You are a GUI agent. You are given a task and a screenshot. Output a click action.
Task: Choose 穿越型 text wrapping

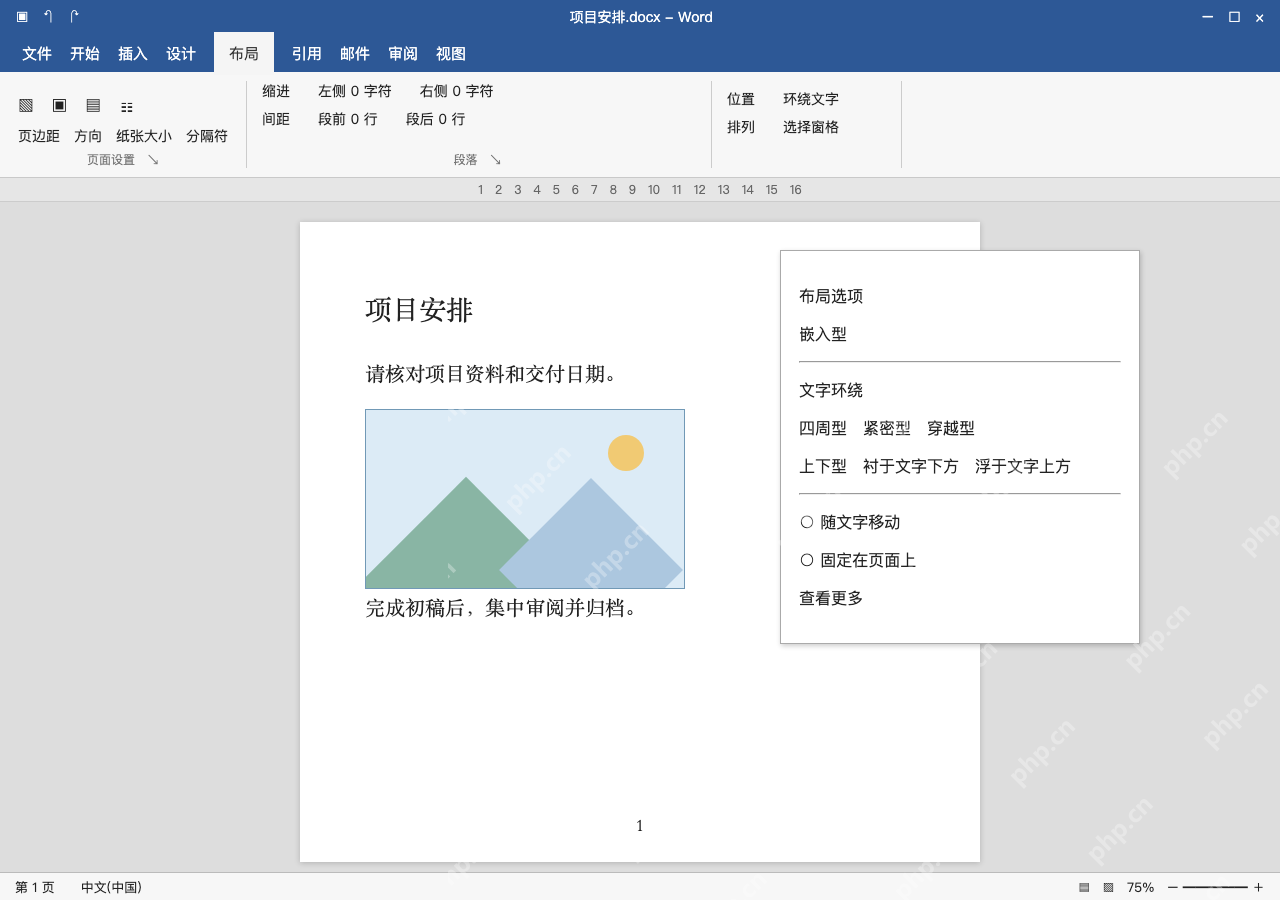point(951,428)
